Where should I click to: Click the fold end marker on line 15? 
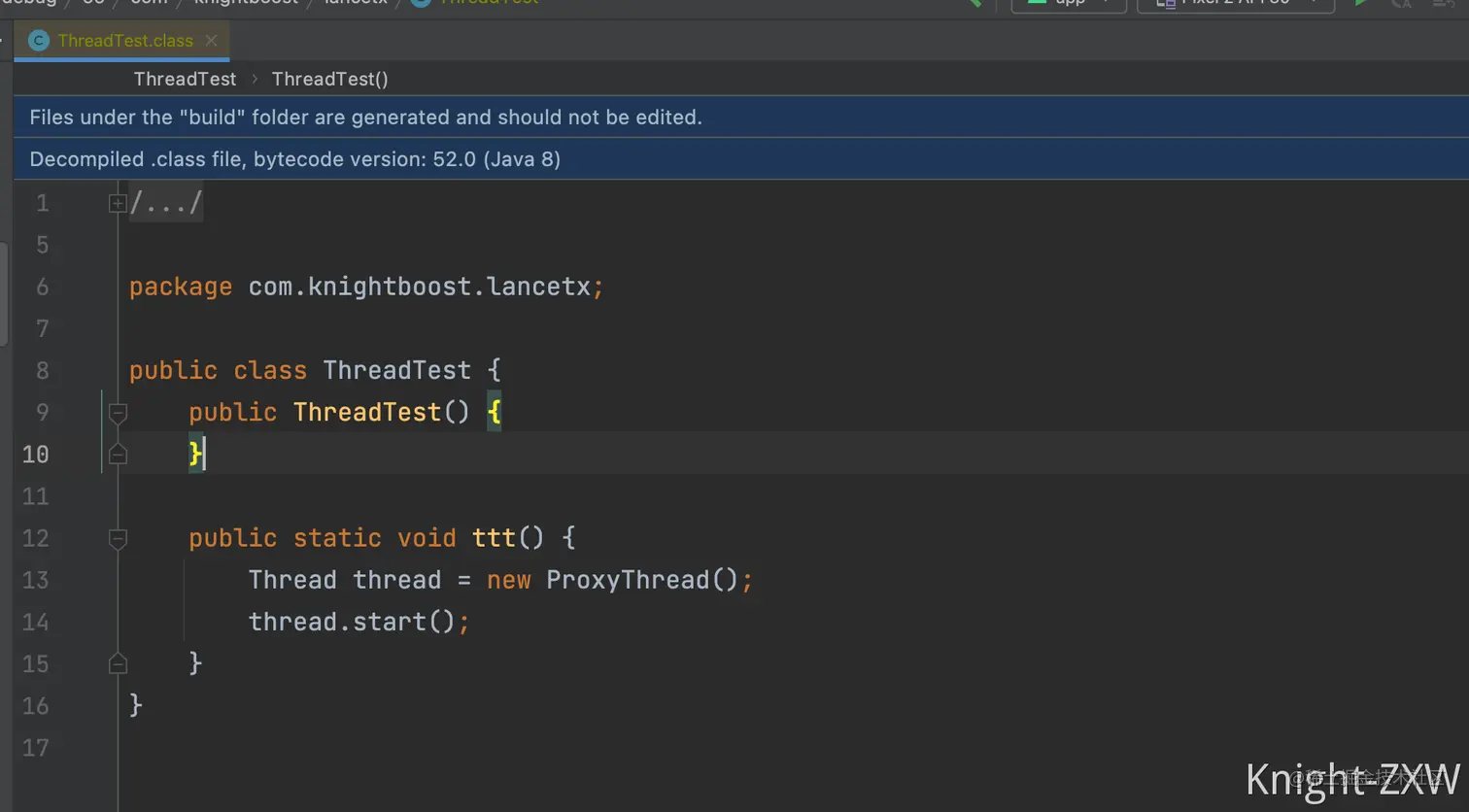click(118, 663)
